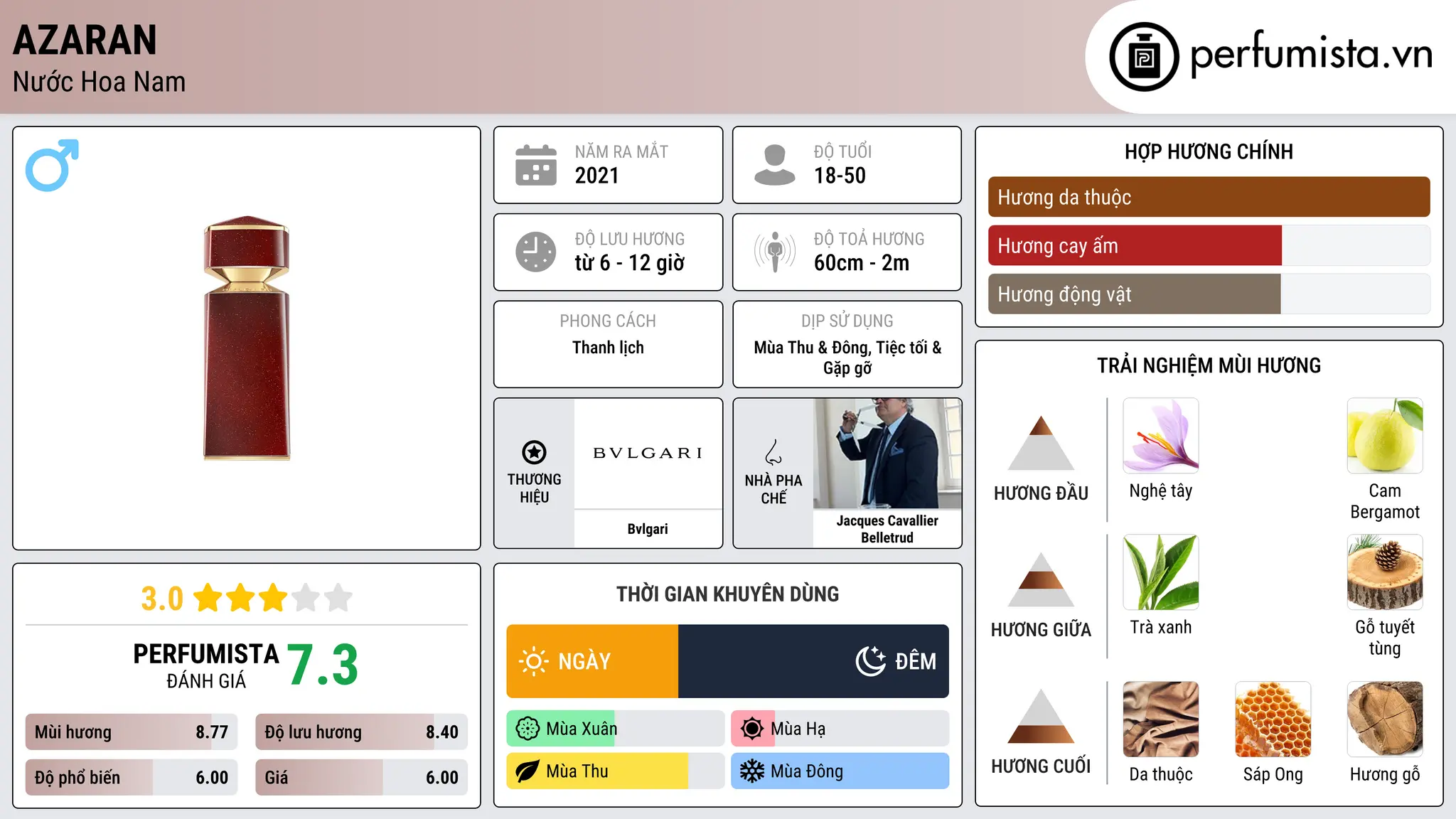Open the Trà xanh note image
The height and width of the screenshot is (819, 1456).
tap(1161, 572)
